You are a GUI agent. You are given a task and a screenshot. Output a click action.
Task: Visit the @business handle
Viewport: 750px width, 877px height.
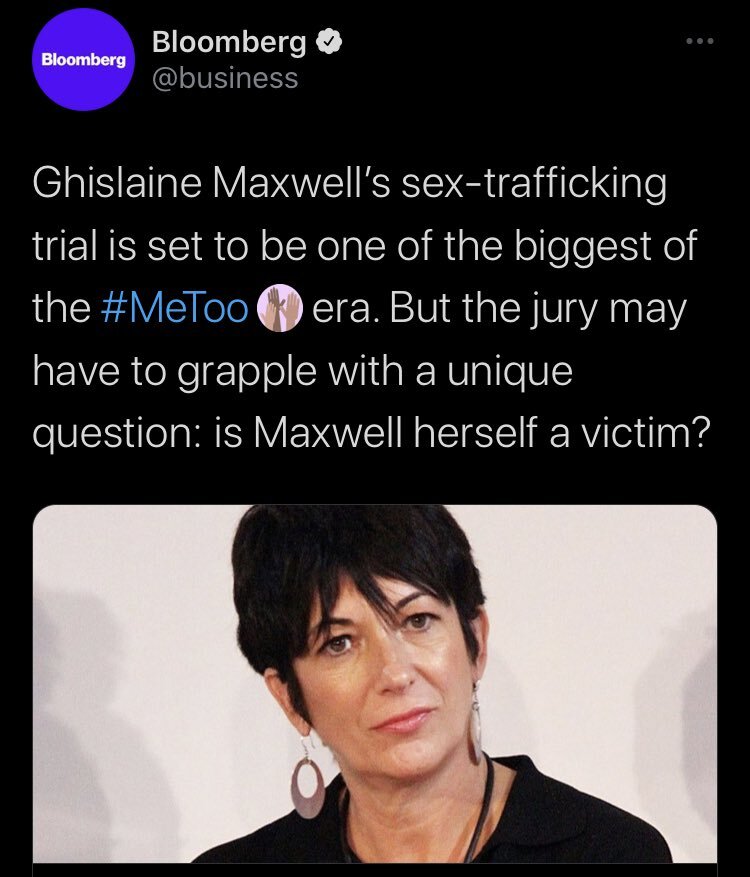tap(225, 78)
